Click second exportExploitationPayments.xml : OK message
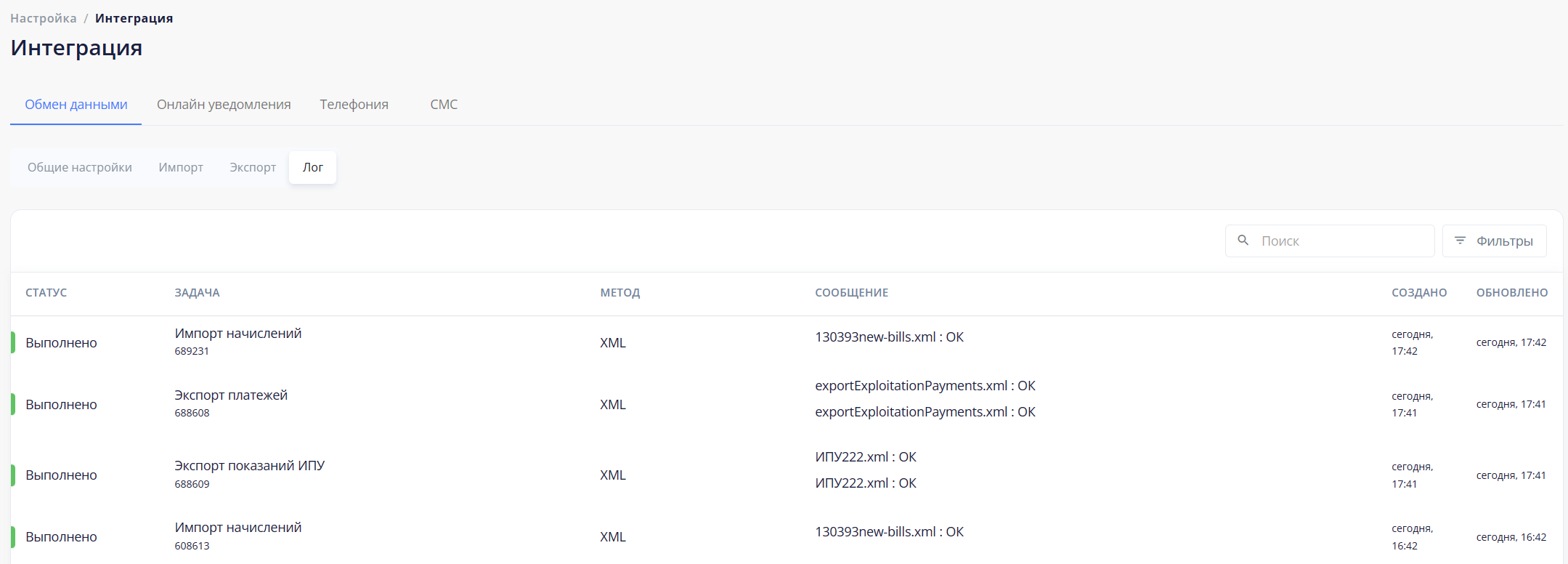Image resolution: width=1568 pixels, height=564 pixels. coord(925,412)
